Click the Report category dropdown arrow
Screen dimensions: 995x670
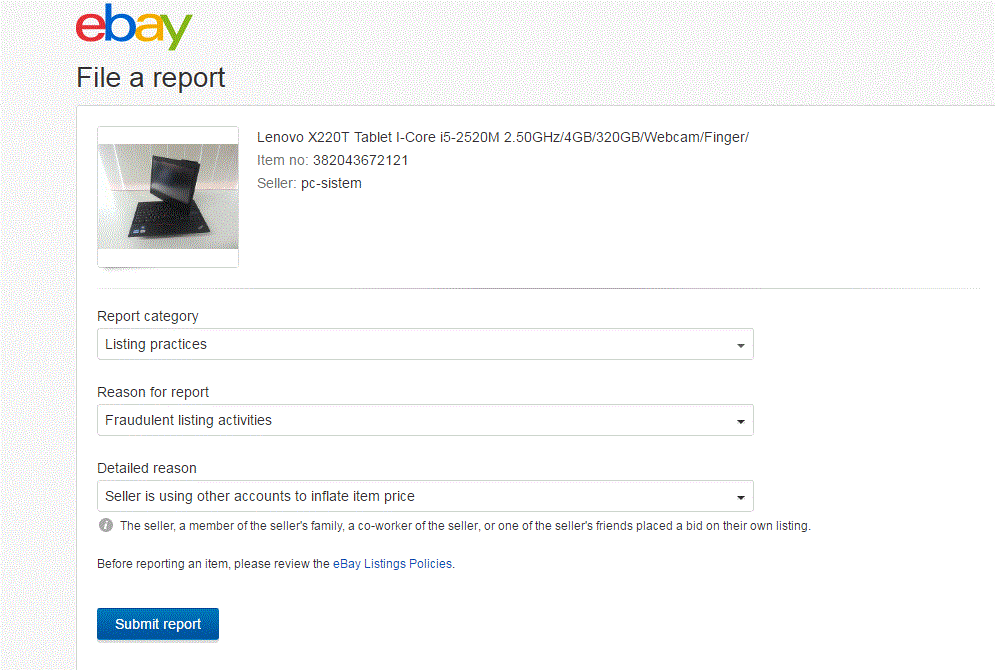pyautogui.click(x=740, y=345)
